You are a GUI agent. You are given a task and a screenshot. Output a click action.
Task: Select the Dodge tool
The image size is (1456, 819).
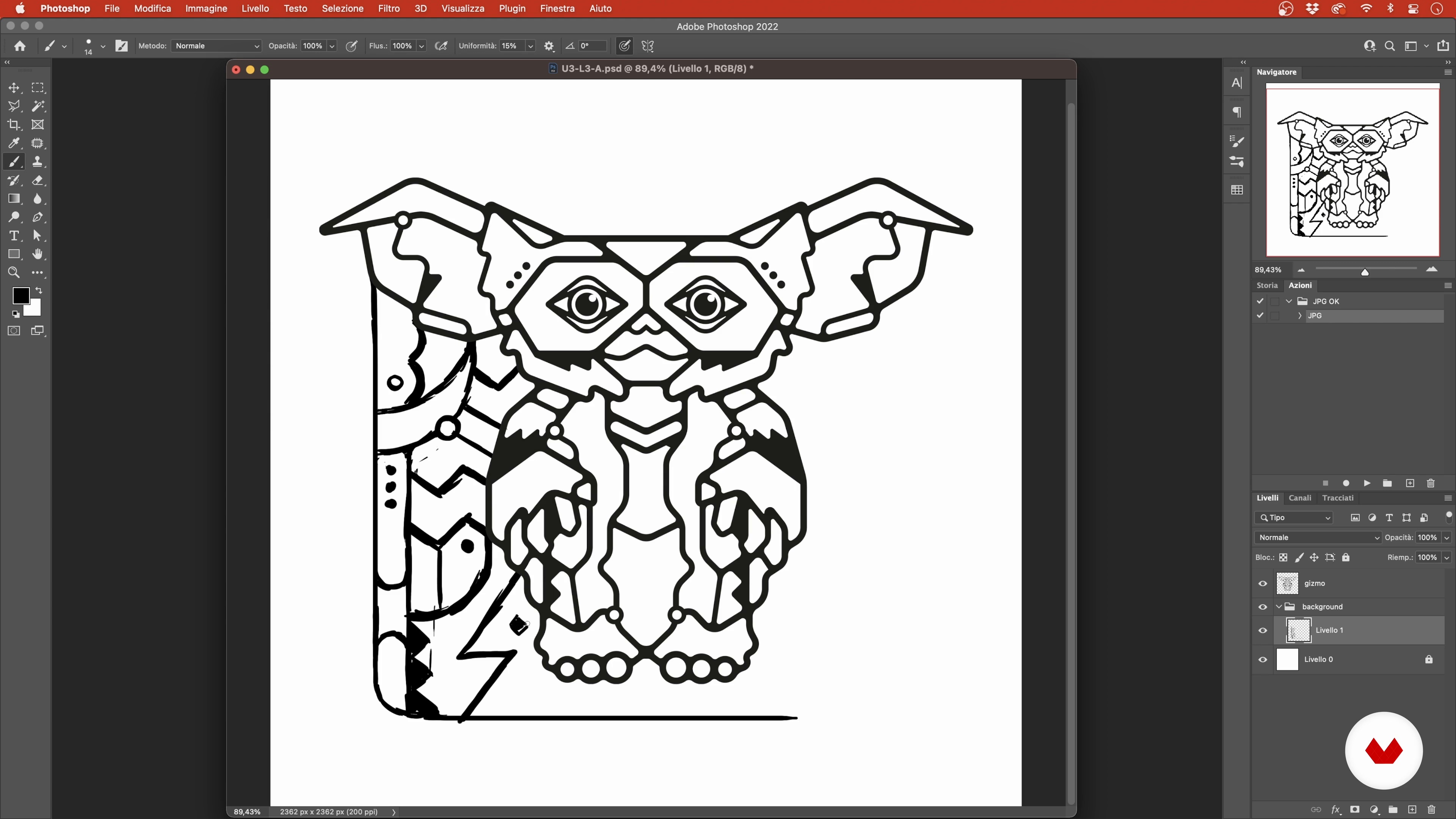14,217
